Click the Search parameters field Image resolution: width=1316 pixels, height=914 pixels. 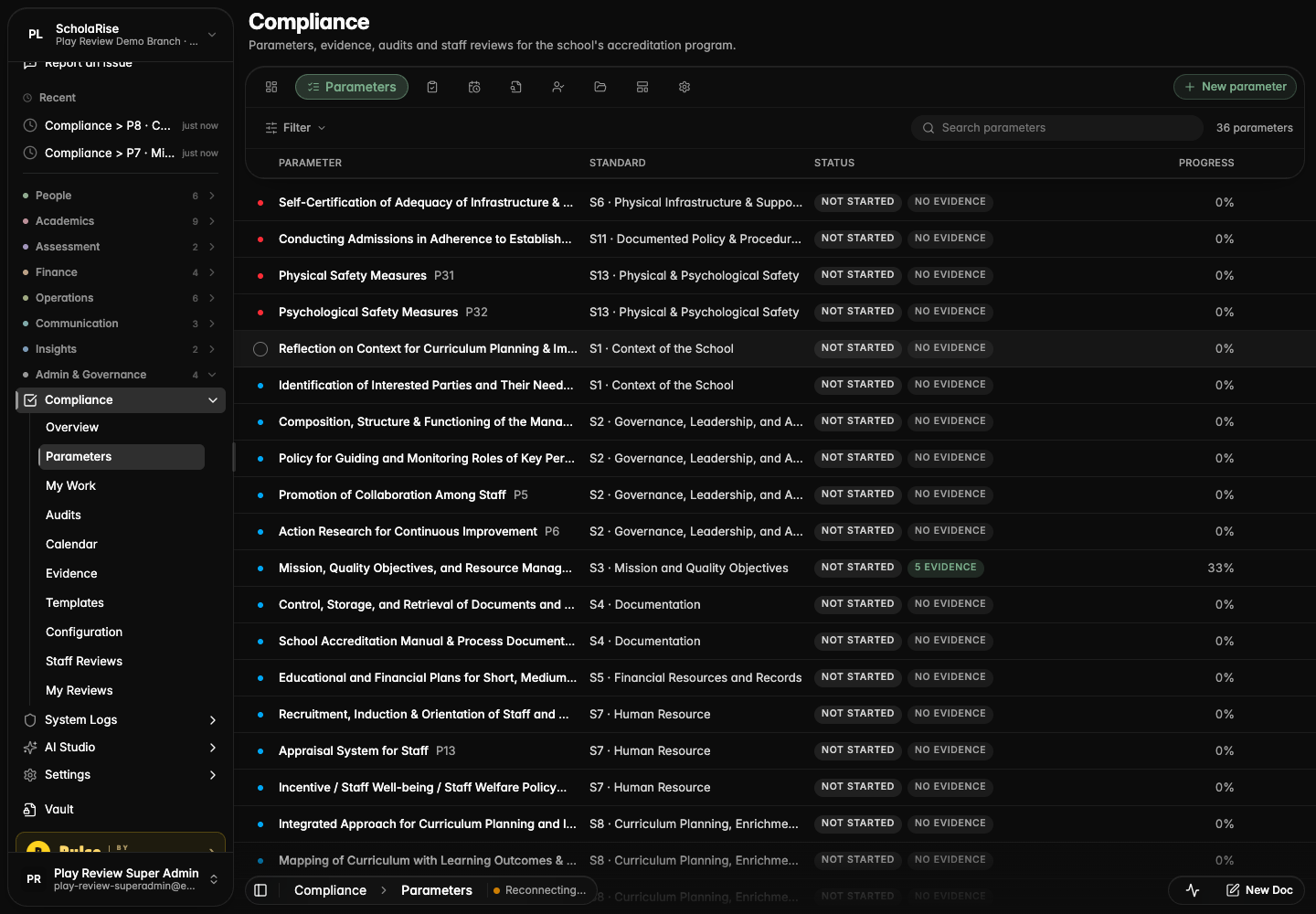click(x=1057, y=128)
